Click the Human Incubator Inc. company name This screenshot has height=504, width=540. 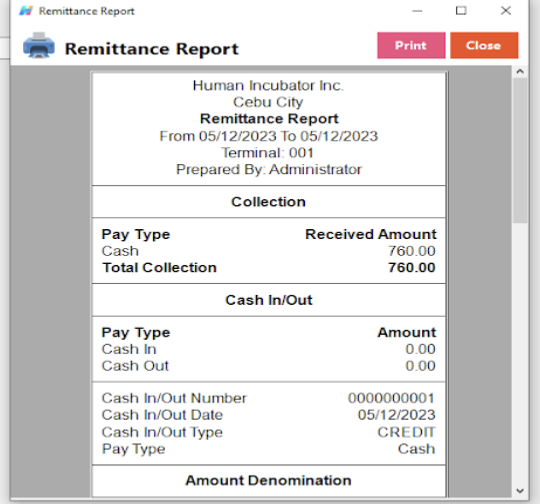268,85
